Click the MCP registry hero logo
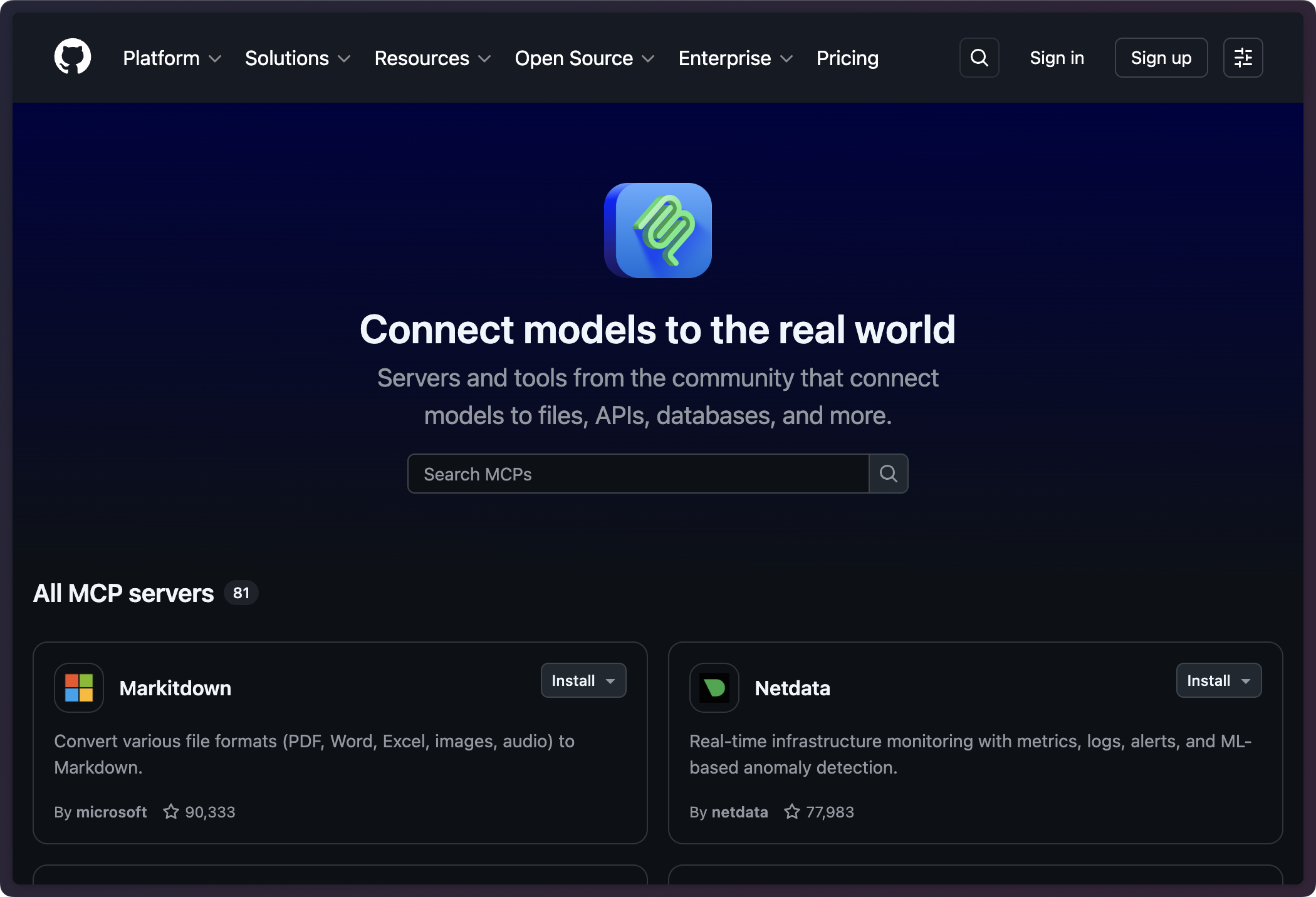The width and height of the screenshot is (1316, 897). tap(658, 231)
